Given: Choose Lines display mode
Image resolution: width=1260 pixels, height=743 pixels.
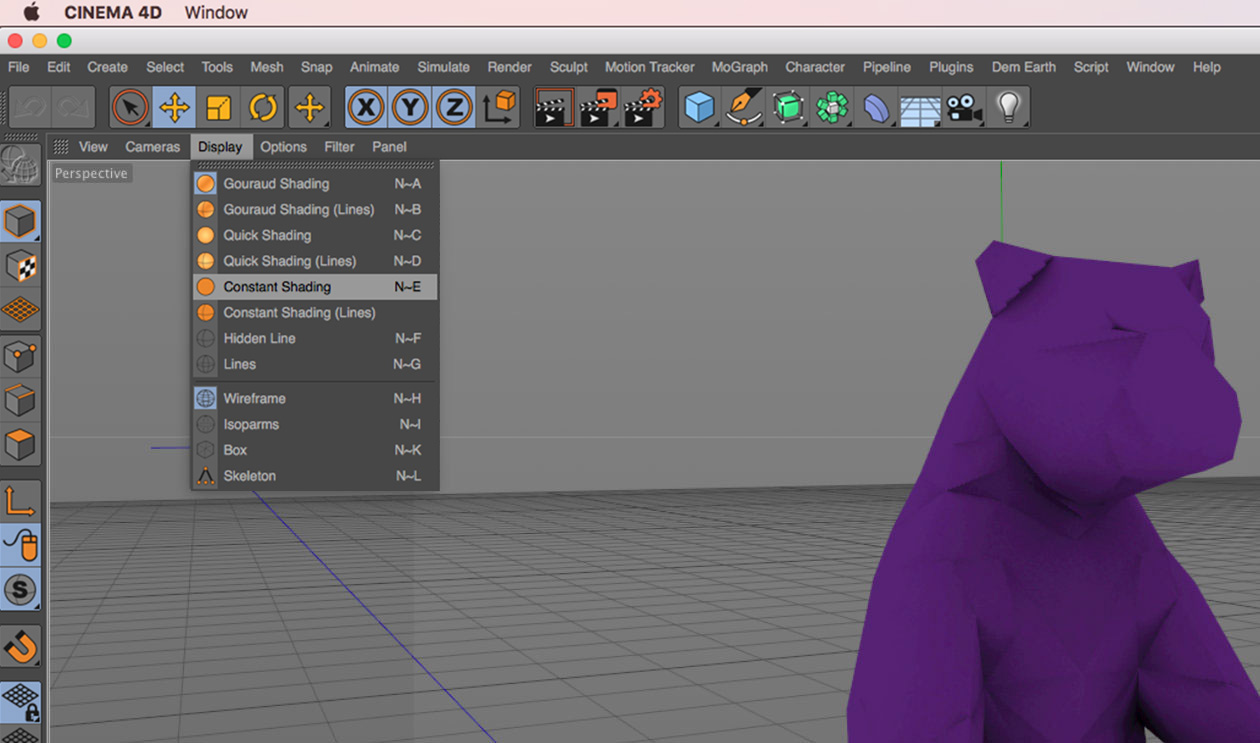Looking at the screenshot, I should coord(315,365).
